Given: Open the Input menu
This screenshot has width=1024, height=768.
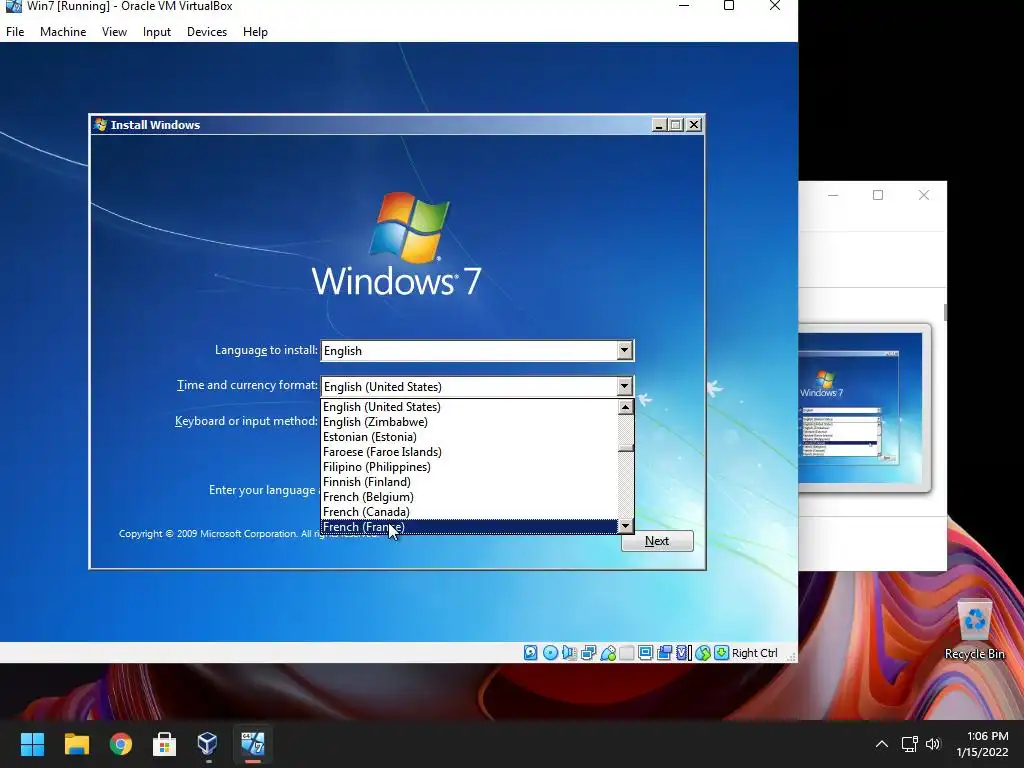Looking at the screenshot, I should (x=157, y=31).
